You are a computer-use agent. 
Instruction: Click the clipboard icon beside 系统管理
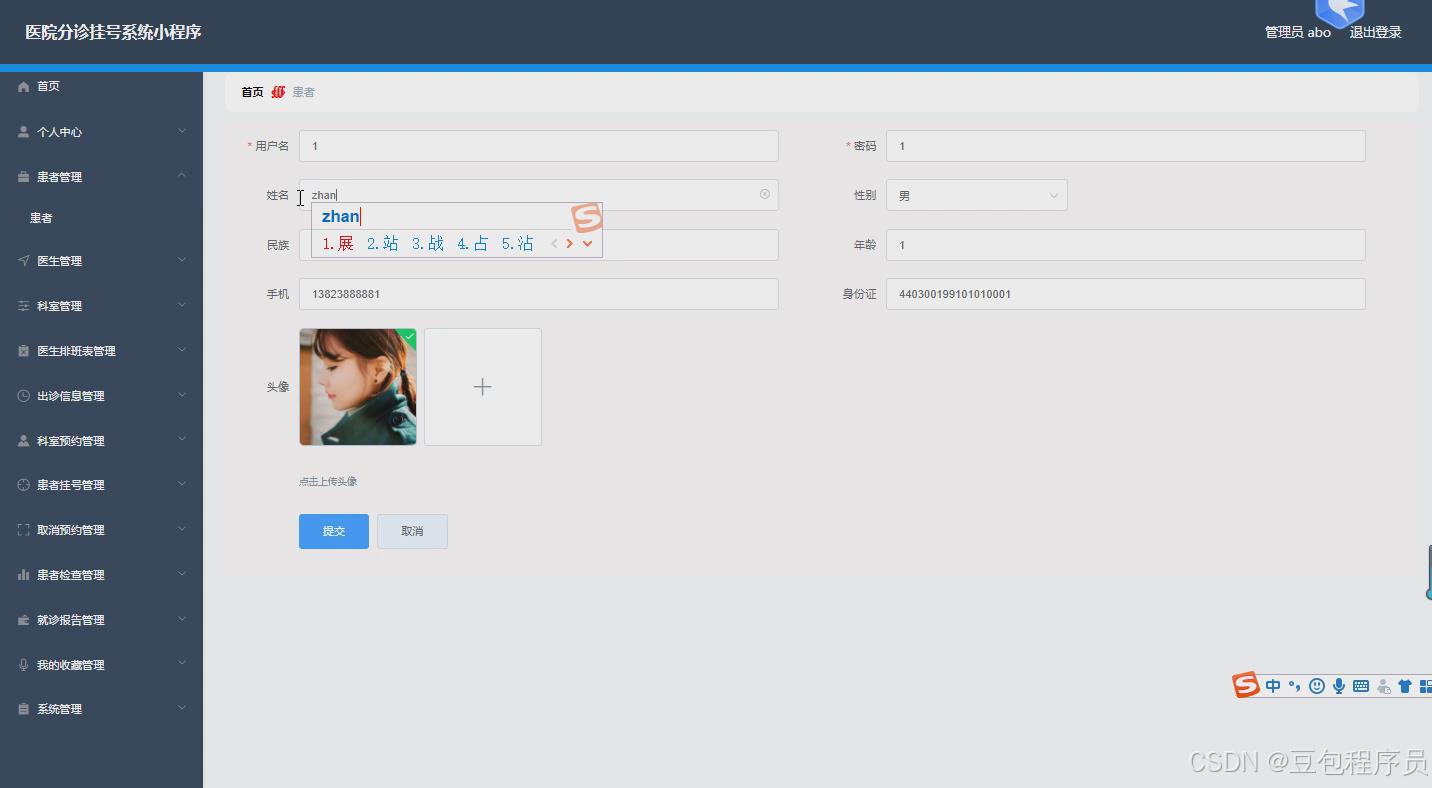[24, 709]
